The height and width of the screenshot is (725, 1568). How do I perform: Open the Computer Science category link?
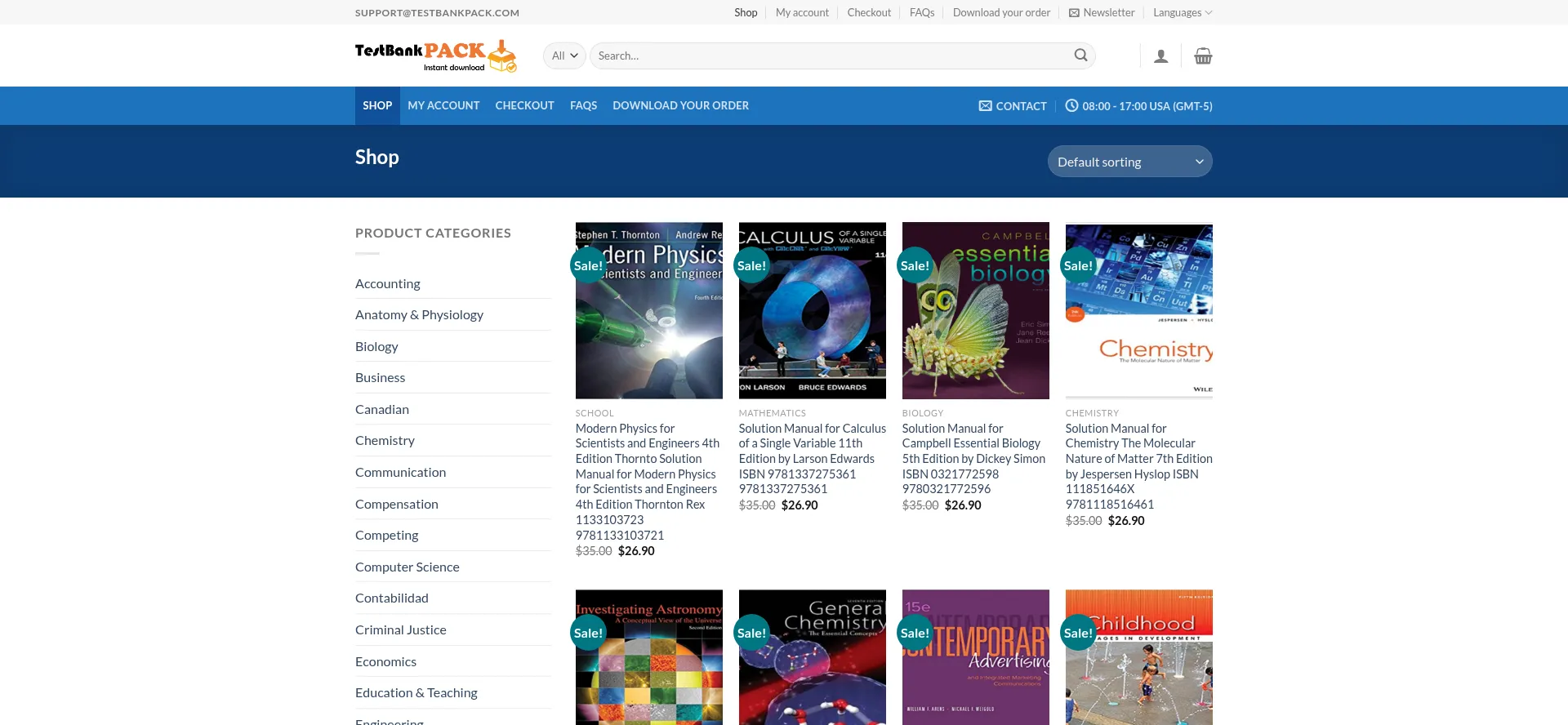point(407,567)
